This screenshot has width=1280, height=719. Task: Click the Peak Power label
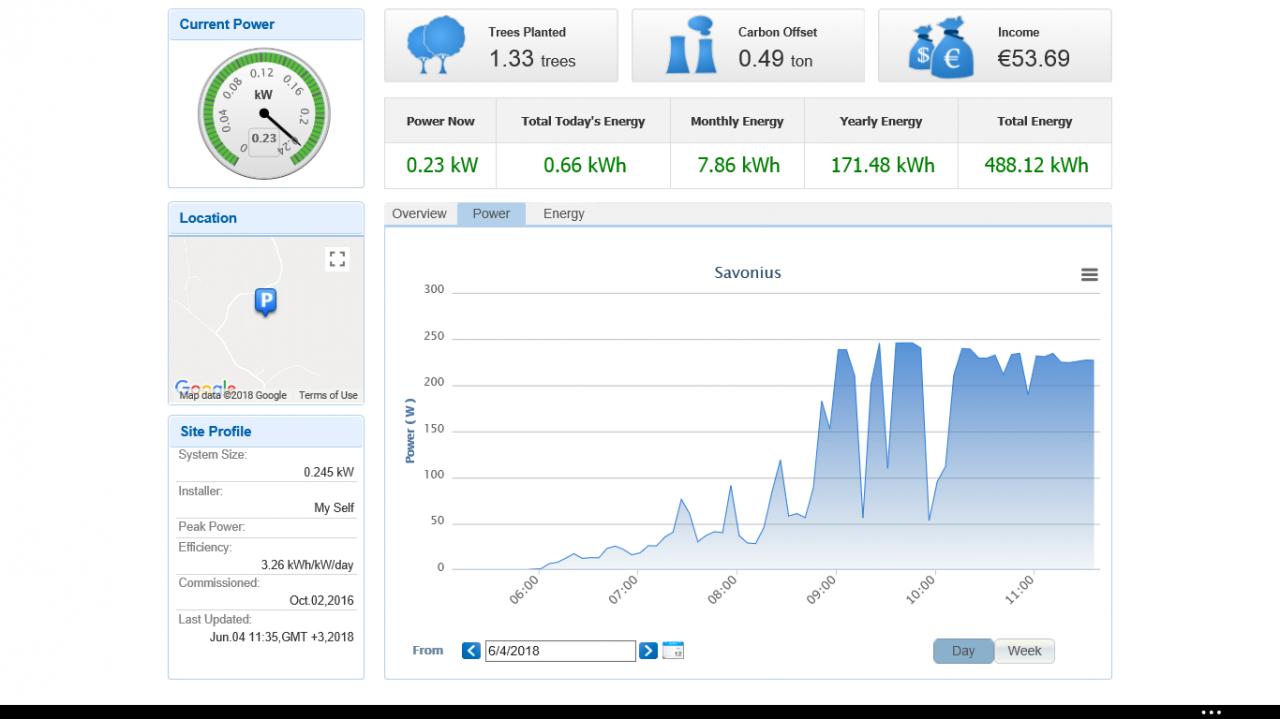[212, 527]
